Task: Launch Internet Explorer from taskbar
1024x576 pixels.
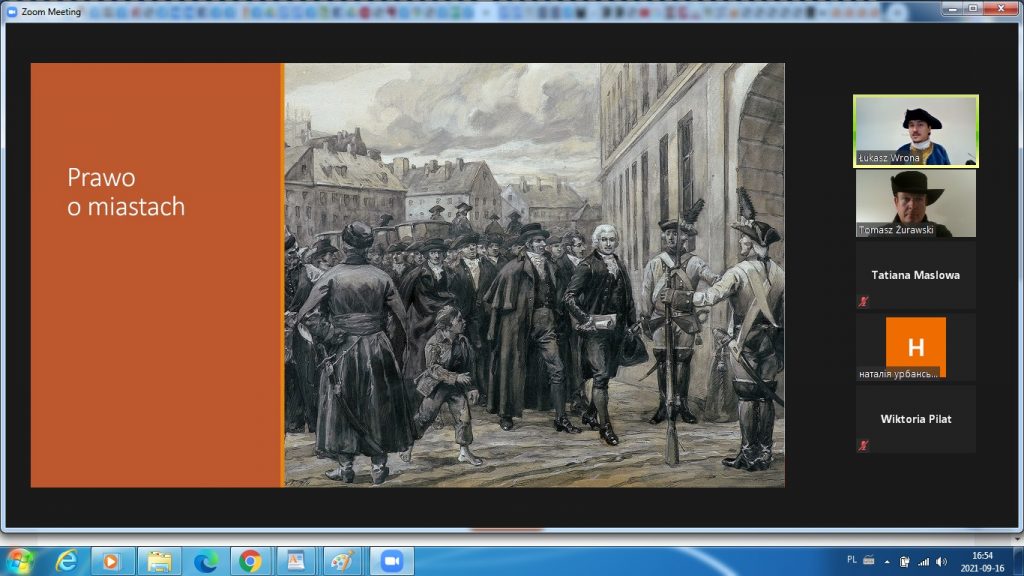Action: [x=67, y=561]
